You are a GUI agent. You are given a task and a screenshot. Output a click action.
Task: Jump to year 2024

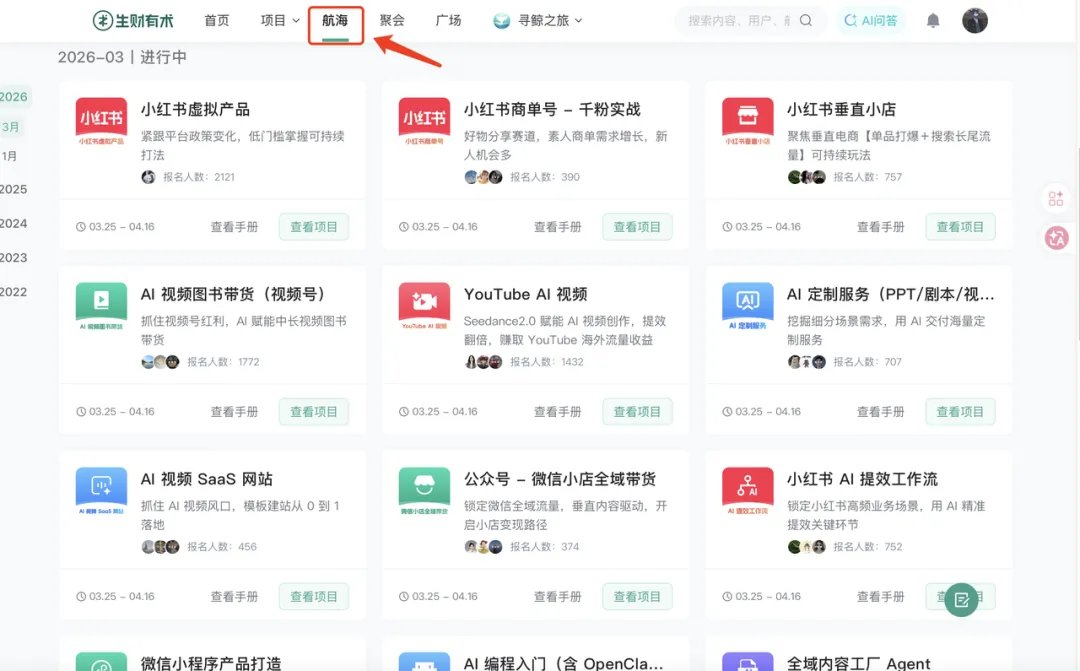[x=14, y=223]
